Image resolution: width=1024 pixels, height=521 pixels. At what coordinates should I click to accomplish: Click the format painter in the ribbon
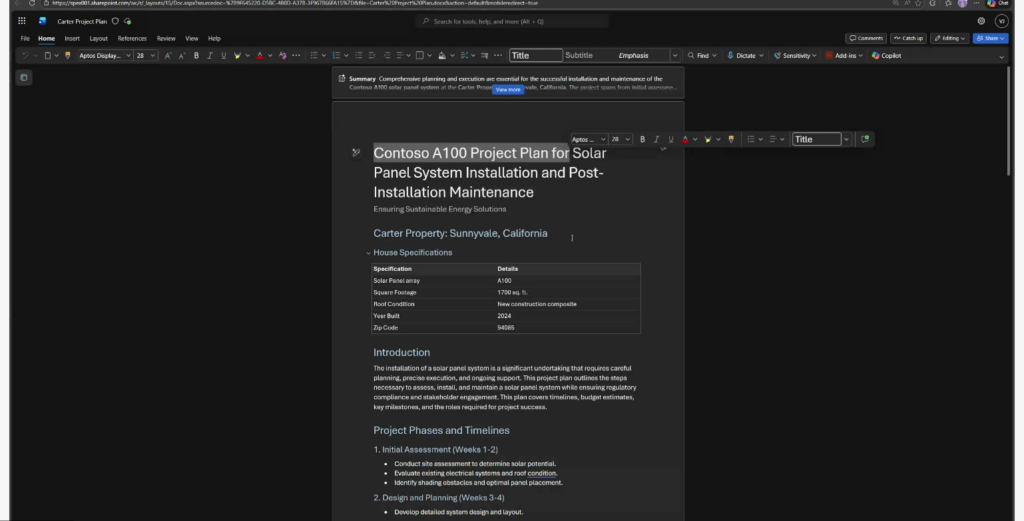(65, 56)
